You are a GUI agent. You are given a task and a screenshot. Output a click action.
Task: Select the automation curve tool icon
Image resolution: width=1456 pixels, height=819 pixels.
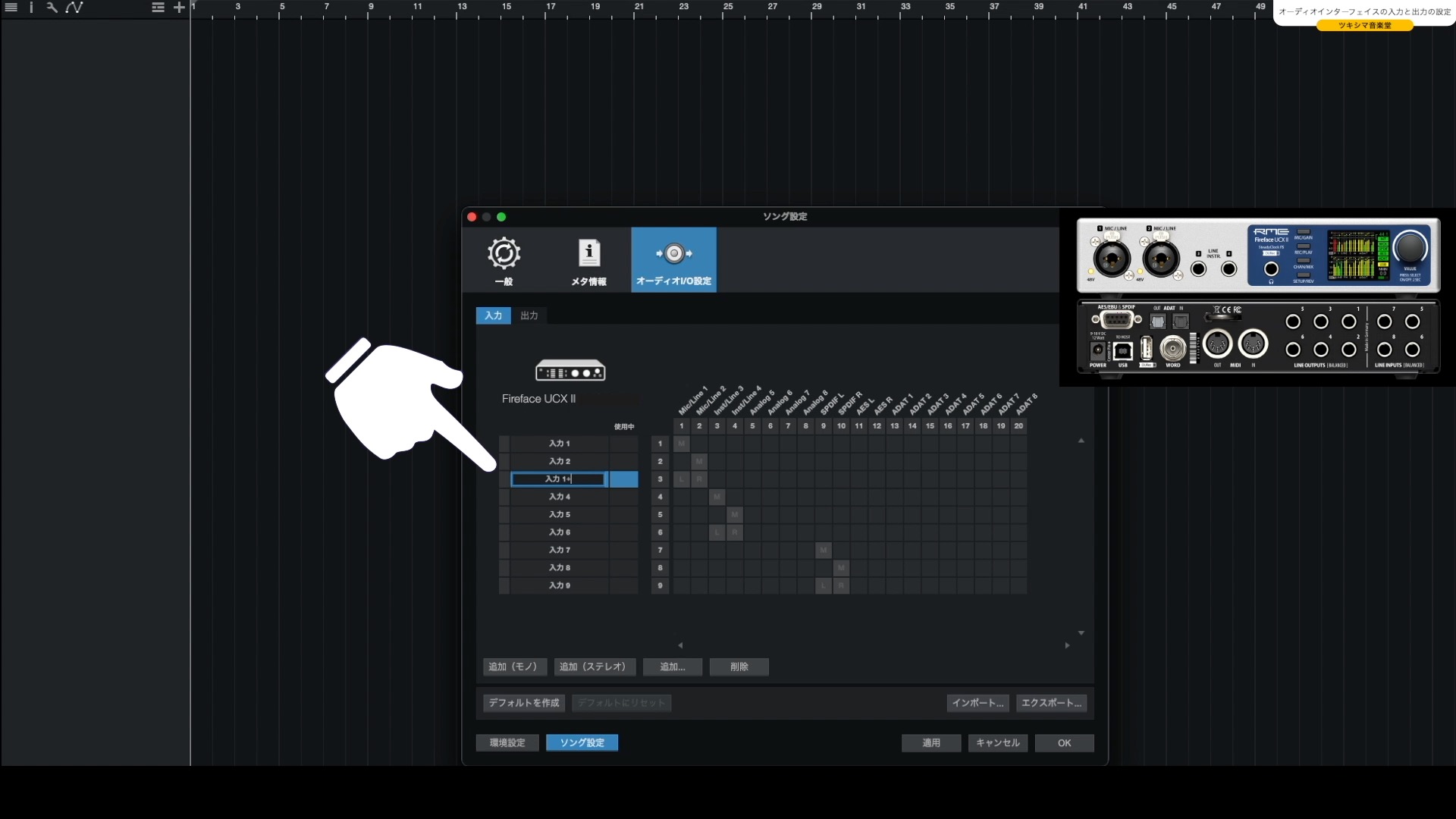pos(74,8)
